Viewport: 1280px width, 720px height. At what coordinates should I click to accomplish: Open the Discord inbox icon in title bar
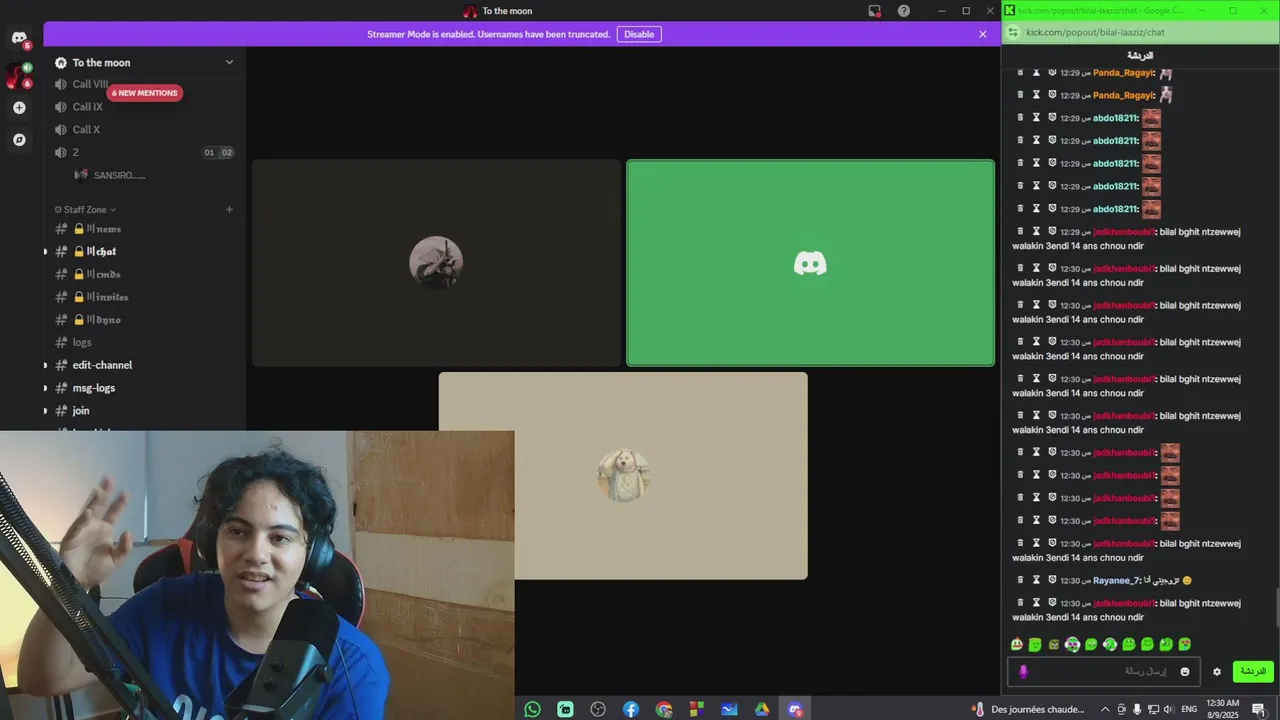tap(875, 11)
